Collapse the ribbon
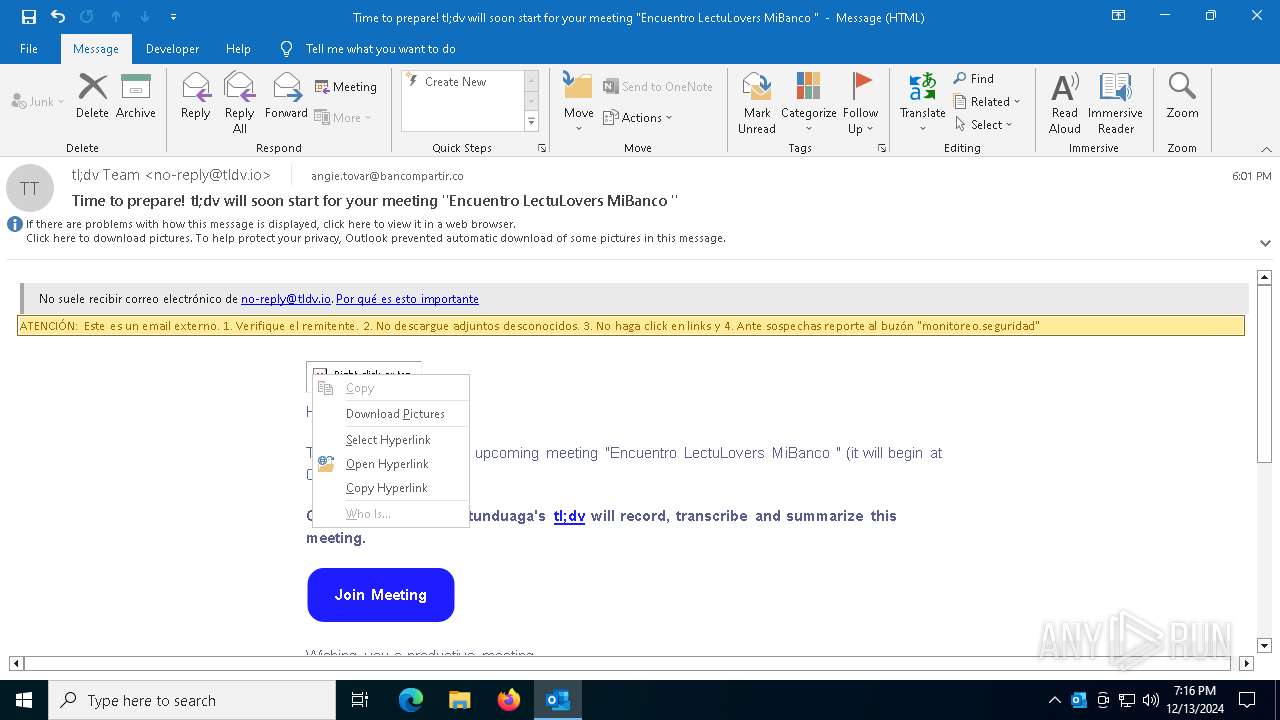This screenshot has height=720, width=1280. pos(1266,149)
